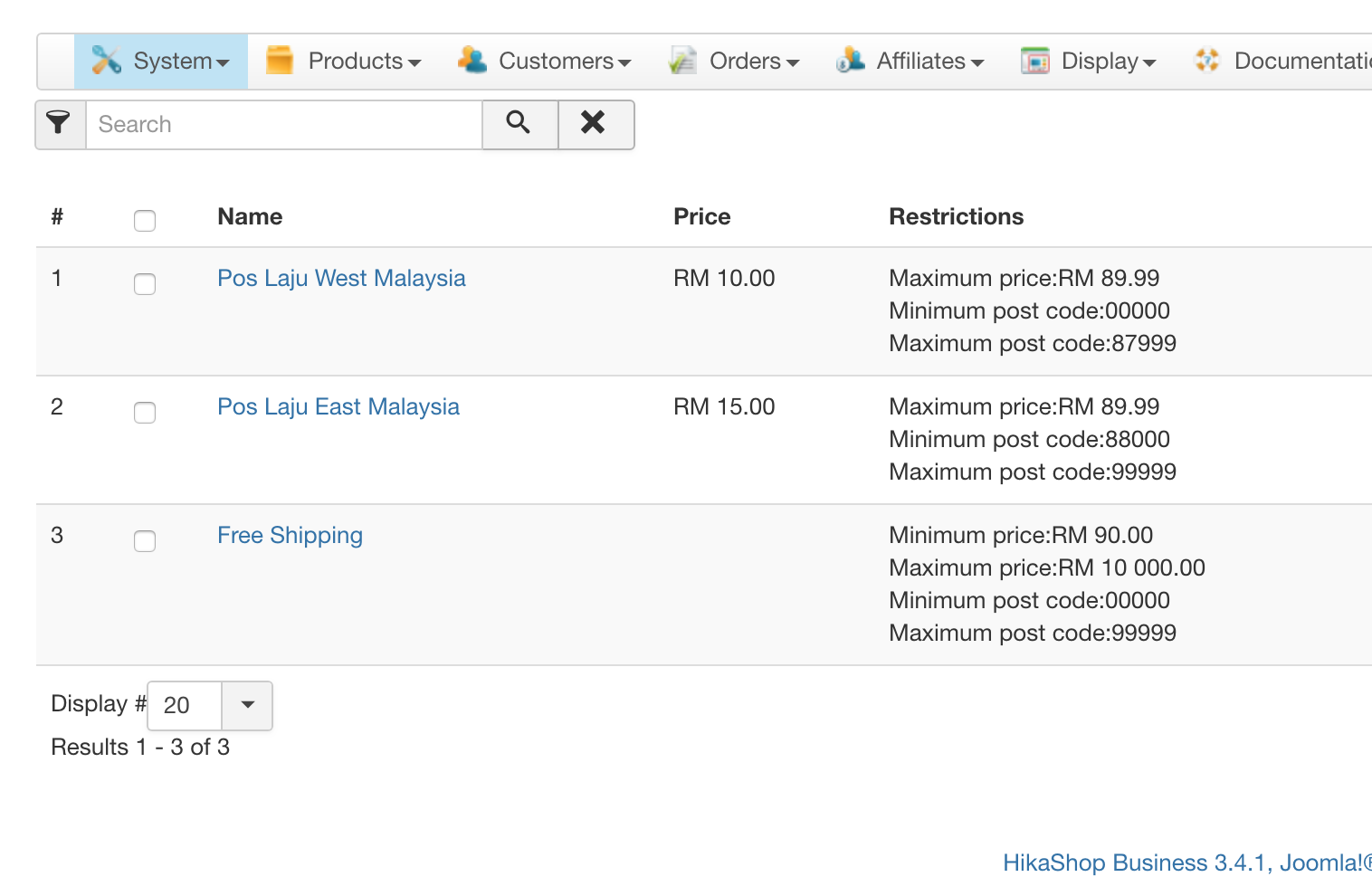Open the Display # 20 dropdown
The image size is (1372, 896).
(247, 705)
